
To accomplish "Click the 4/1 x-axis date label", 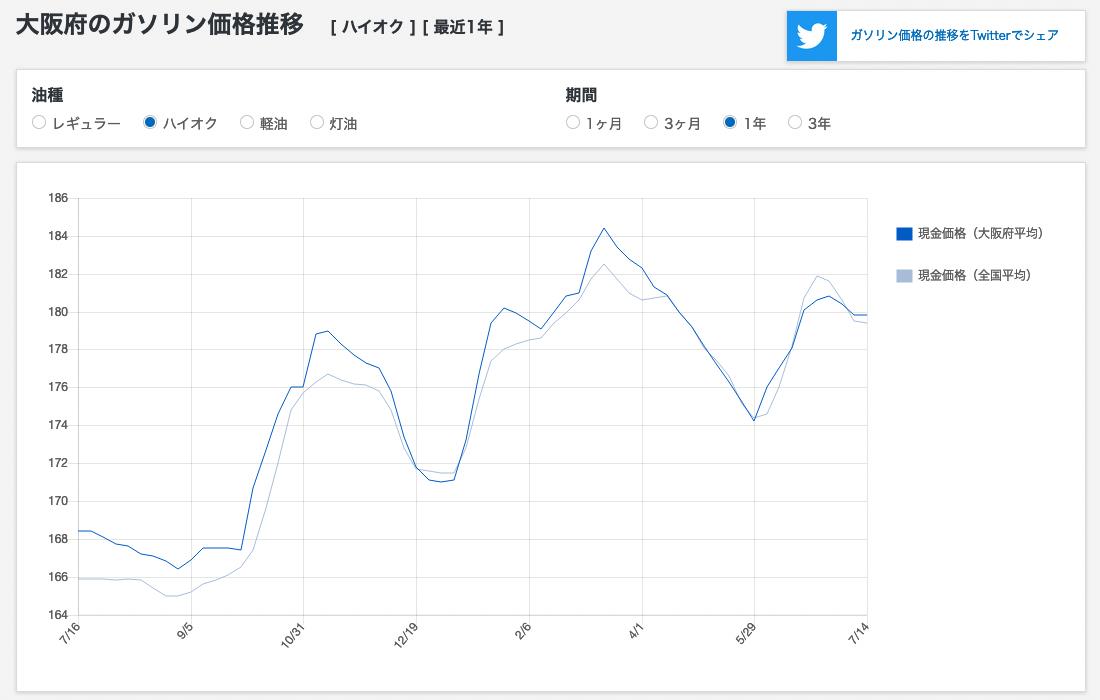I will pos(636,631).
